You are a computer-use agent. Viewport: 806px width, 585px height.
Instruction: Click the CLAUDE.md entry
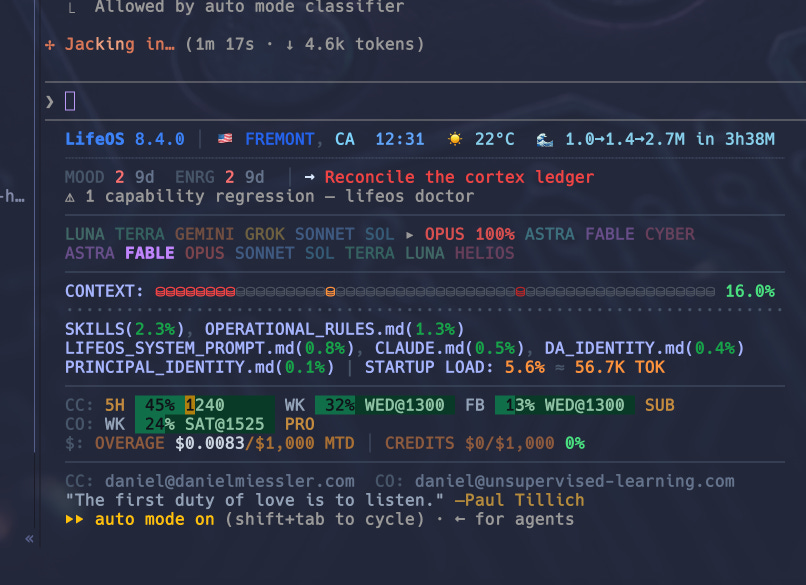449,348
